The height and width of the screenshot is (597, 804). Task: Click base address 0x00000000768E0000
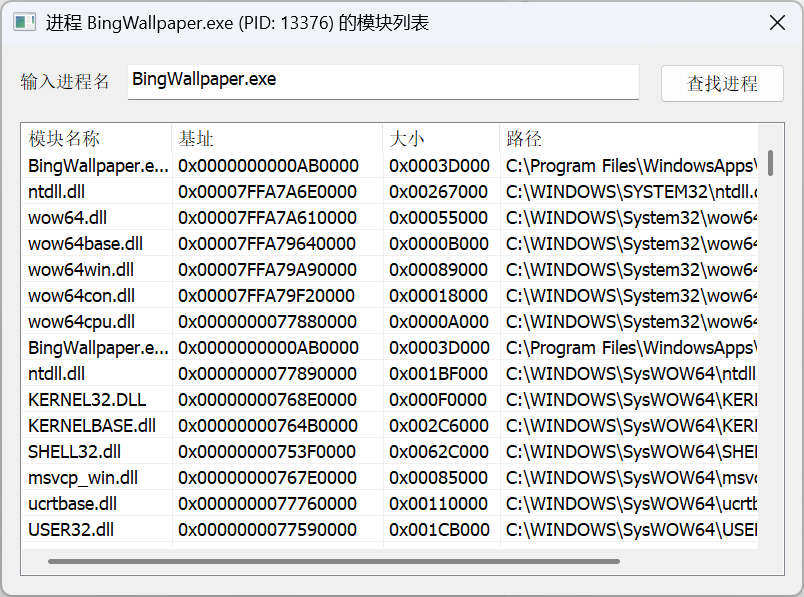pyautogui.click(x=267, y=400)
